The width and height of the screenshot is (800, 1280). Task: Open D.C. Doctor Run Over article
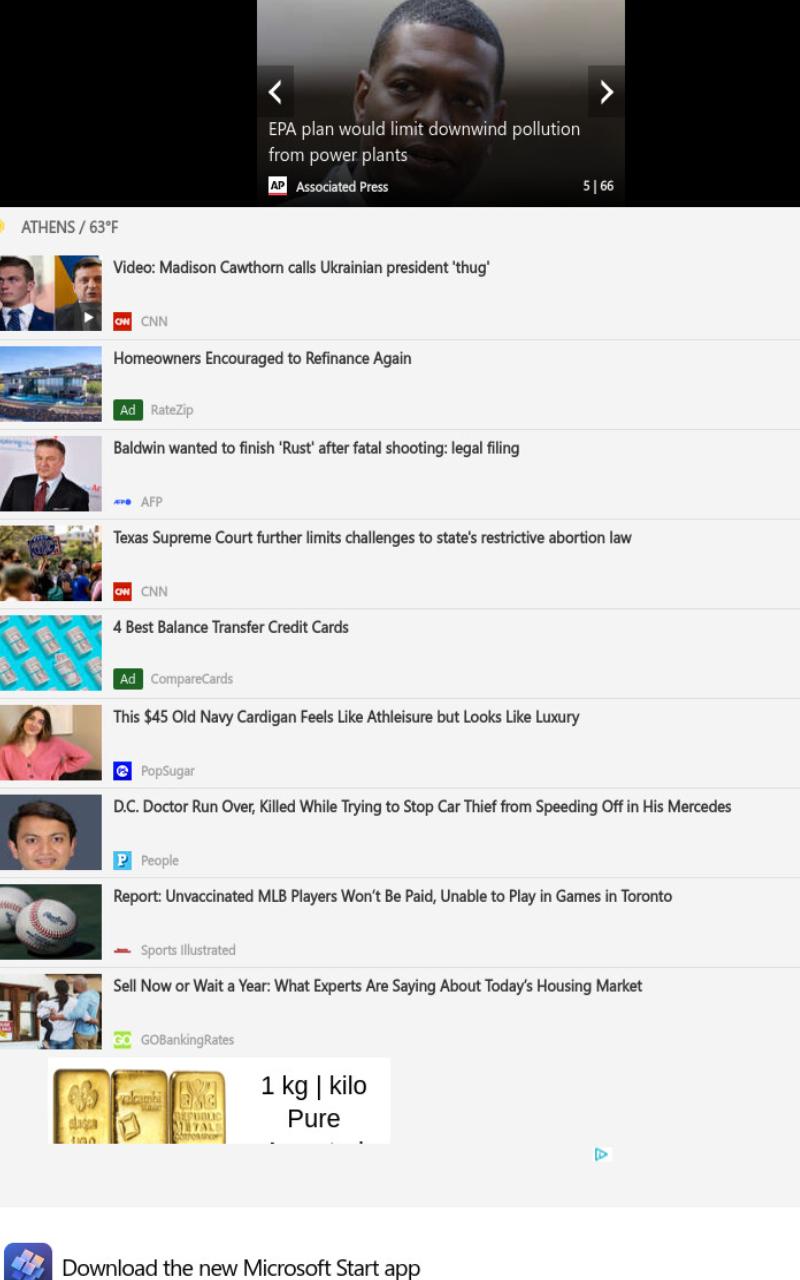click(422, 806)
